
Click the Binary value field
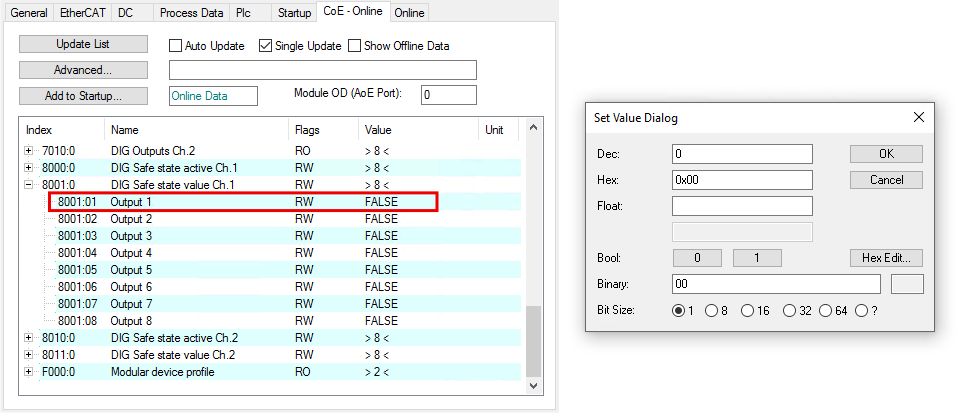777,284
